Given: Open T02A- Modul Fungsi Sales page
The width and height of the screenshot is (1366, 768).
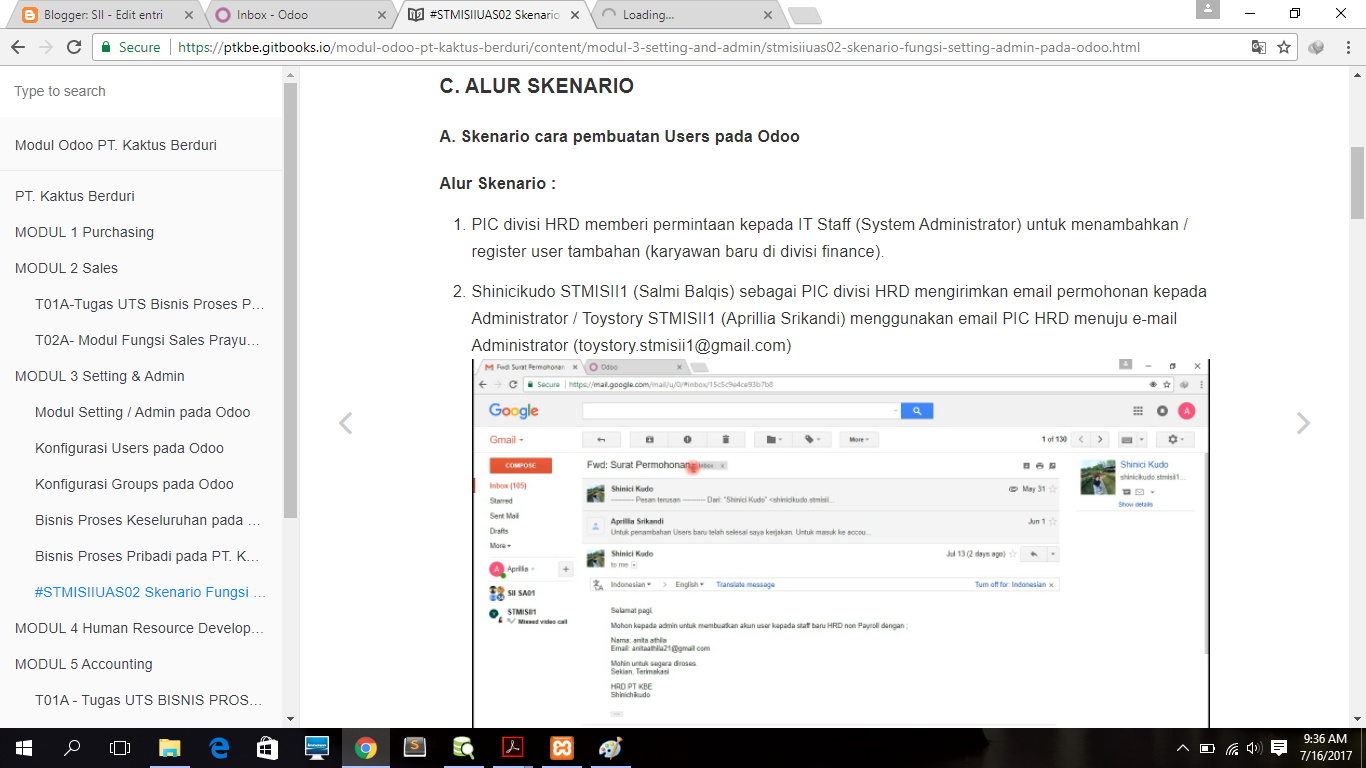Looking at the screenshot, I should point(148,340).
